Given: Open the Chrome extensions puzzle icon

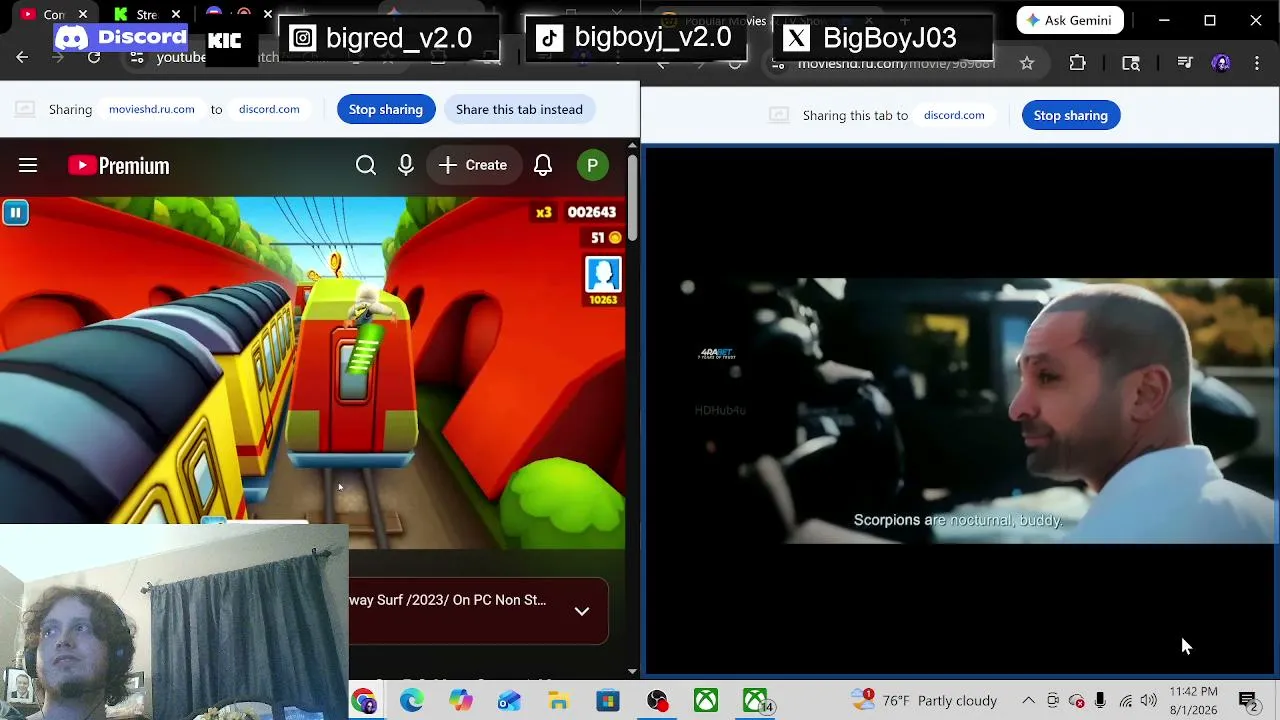Looking at the screenshot, I should coord(1077,63).
